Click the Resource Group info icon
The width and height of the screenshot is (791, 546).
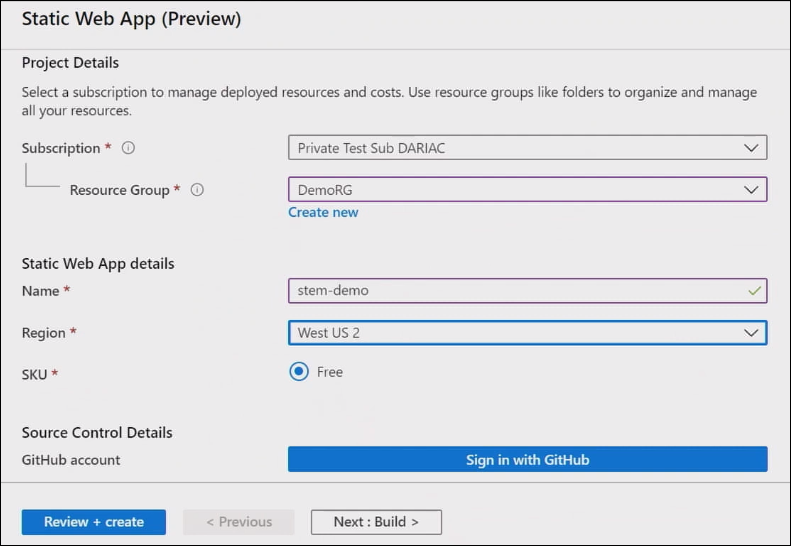[197, 190]
